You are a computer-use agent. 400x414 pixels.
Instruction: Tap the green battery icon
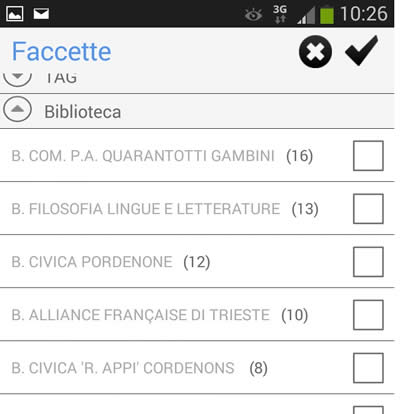(327, 15)
